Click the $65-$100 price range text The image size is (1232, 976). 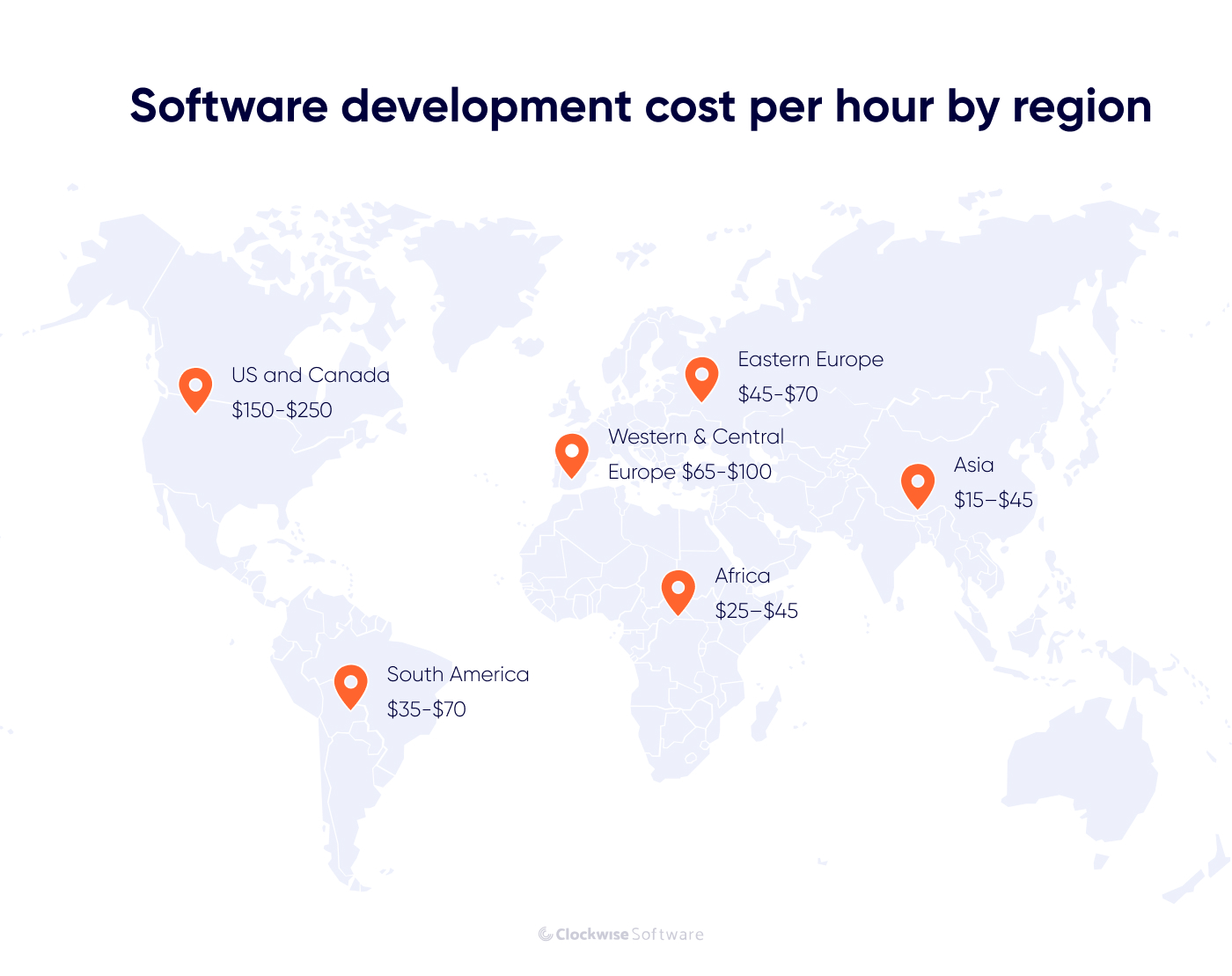pos(726,472)
